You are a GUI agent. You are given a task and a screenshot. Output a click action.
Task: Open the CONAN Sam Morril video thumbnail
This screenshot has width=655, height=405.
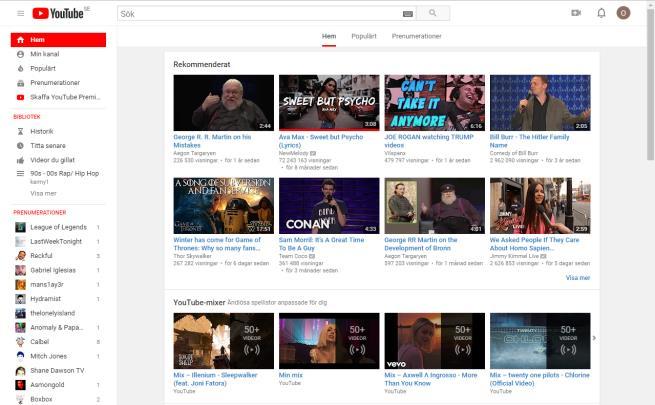pos(329,206)
